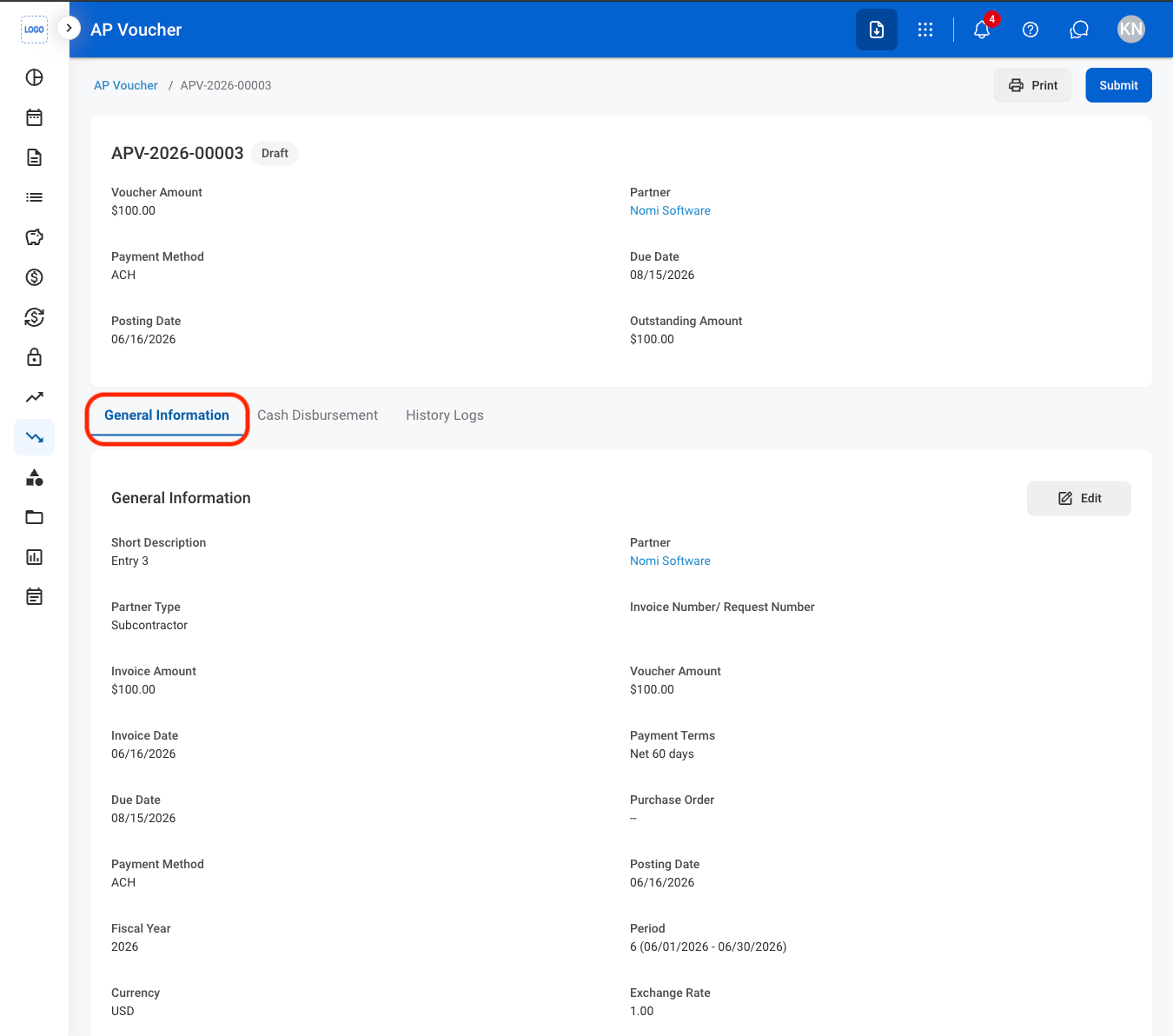Open the chat bubbles icon
This screenshot has width=1173, height=1036.
coord(1079,30)
